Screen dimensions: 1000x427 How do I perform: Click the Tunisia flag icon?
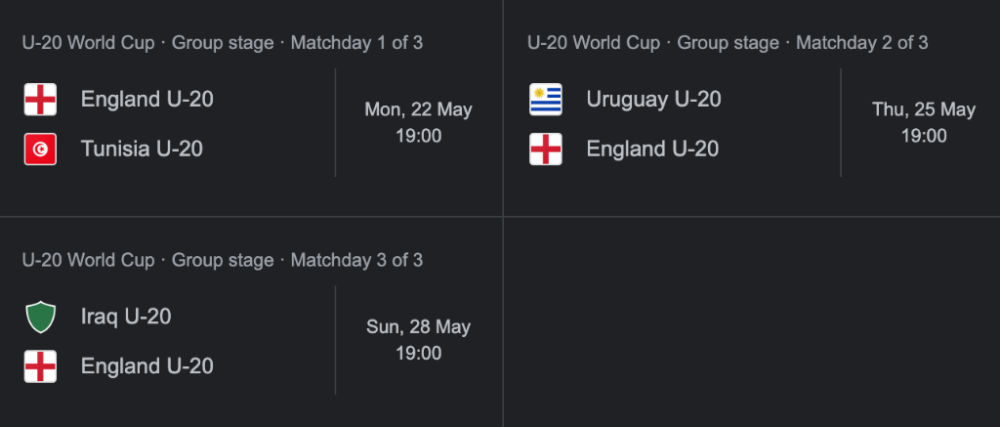point(40,149)
